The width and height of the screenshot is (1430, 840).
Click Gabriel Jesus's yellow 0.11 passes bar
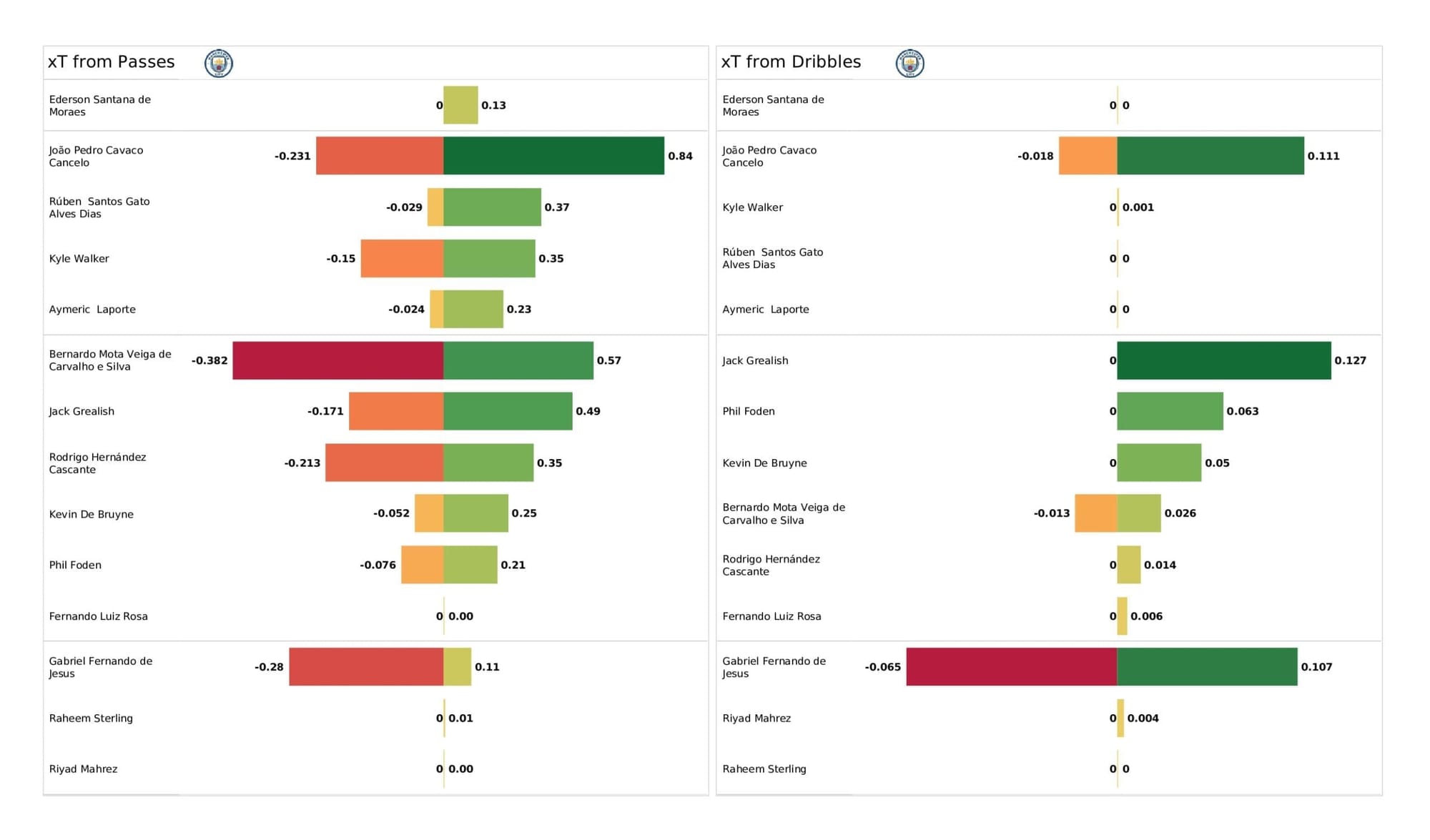click(458, 667)
